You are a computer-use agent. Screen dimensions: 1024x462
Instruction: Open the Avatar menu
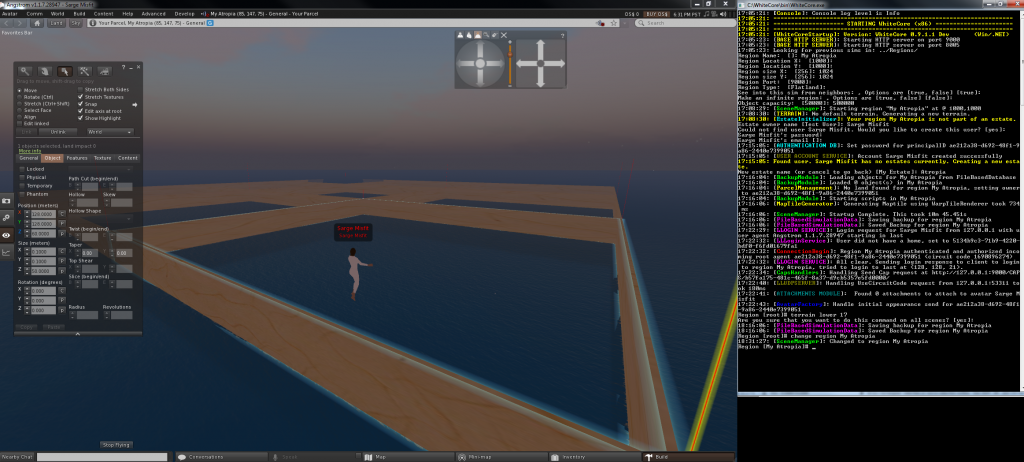coord(10,14)
